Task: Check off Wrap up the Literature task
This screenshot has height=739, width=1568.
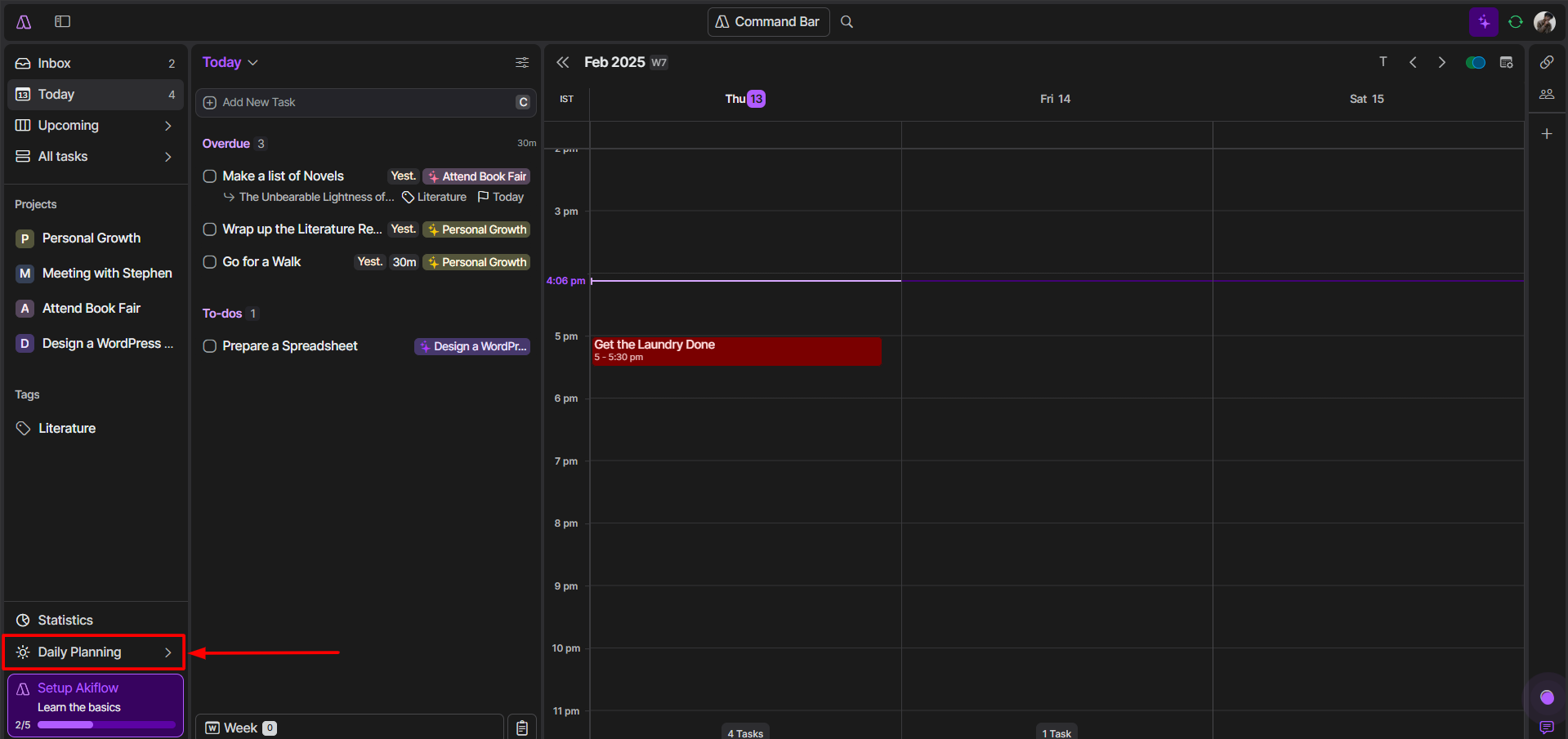Action: tap(210, 229)
